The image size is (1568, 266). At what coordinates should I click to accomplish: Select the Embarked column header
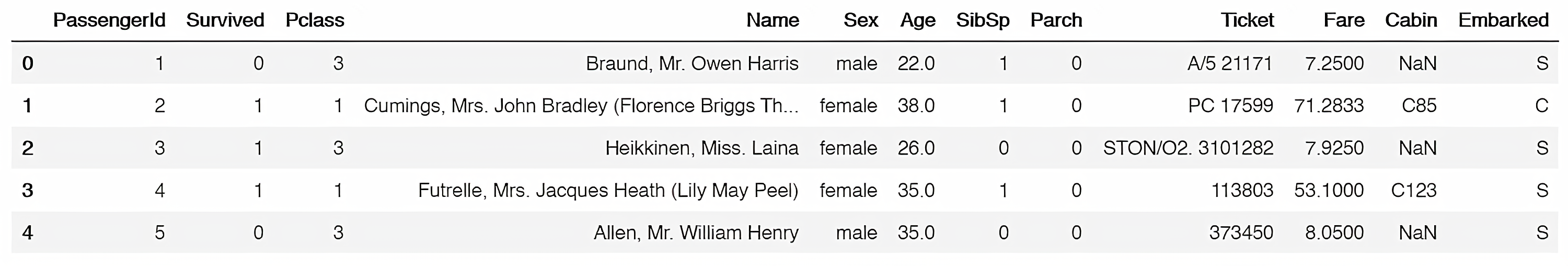coord(1503,21)
